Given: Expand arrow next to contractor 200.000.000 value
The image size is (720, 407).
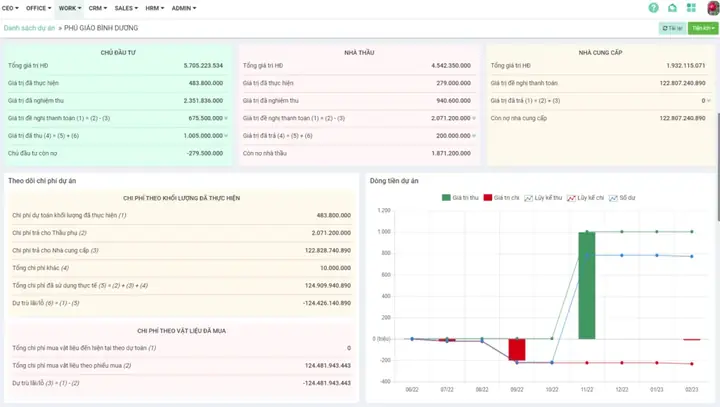Looking at the screenshot, I should click(x=474, y=136).
